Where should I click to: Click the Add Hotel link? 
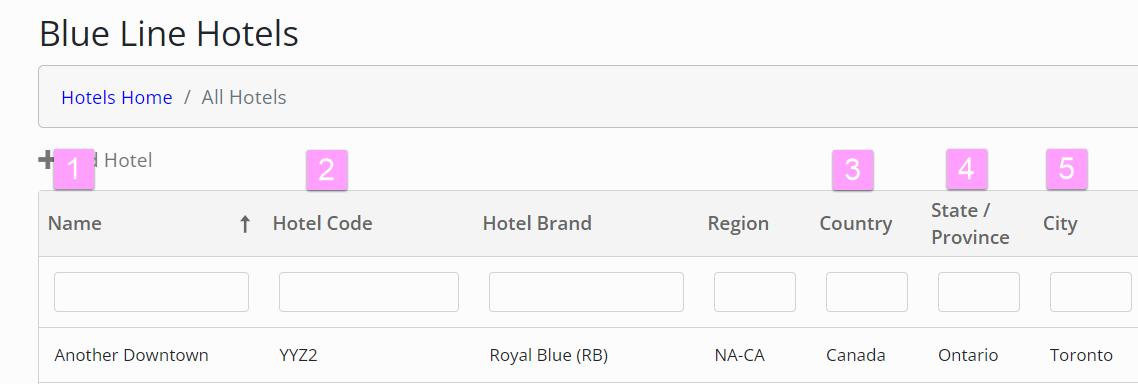pyautogui.click(x=96, y=160)
